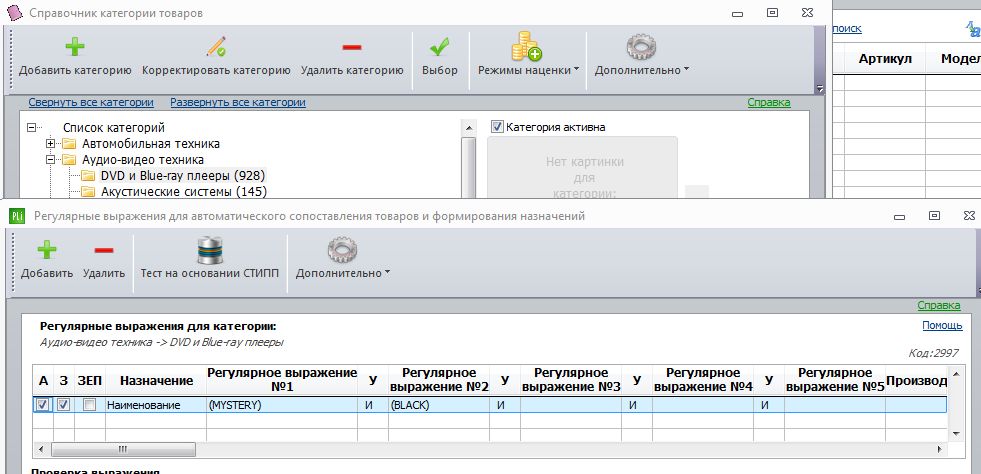Select Аудио-видео техника tree item
This screenshot has height=474, width=981.
[x=143, y=159]
